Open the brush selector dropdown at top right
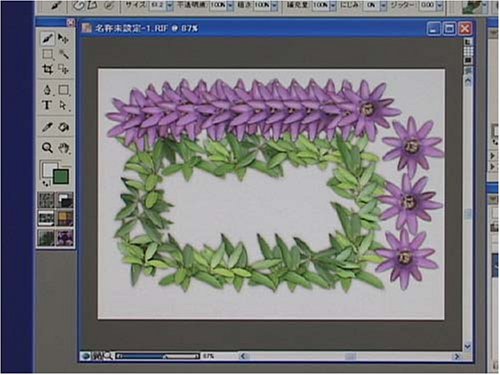The width and height of the screenshot is (500, 375). (x=484, y=6)
